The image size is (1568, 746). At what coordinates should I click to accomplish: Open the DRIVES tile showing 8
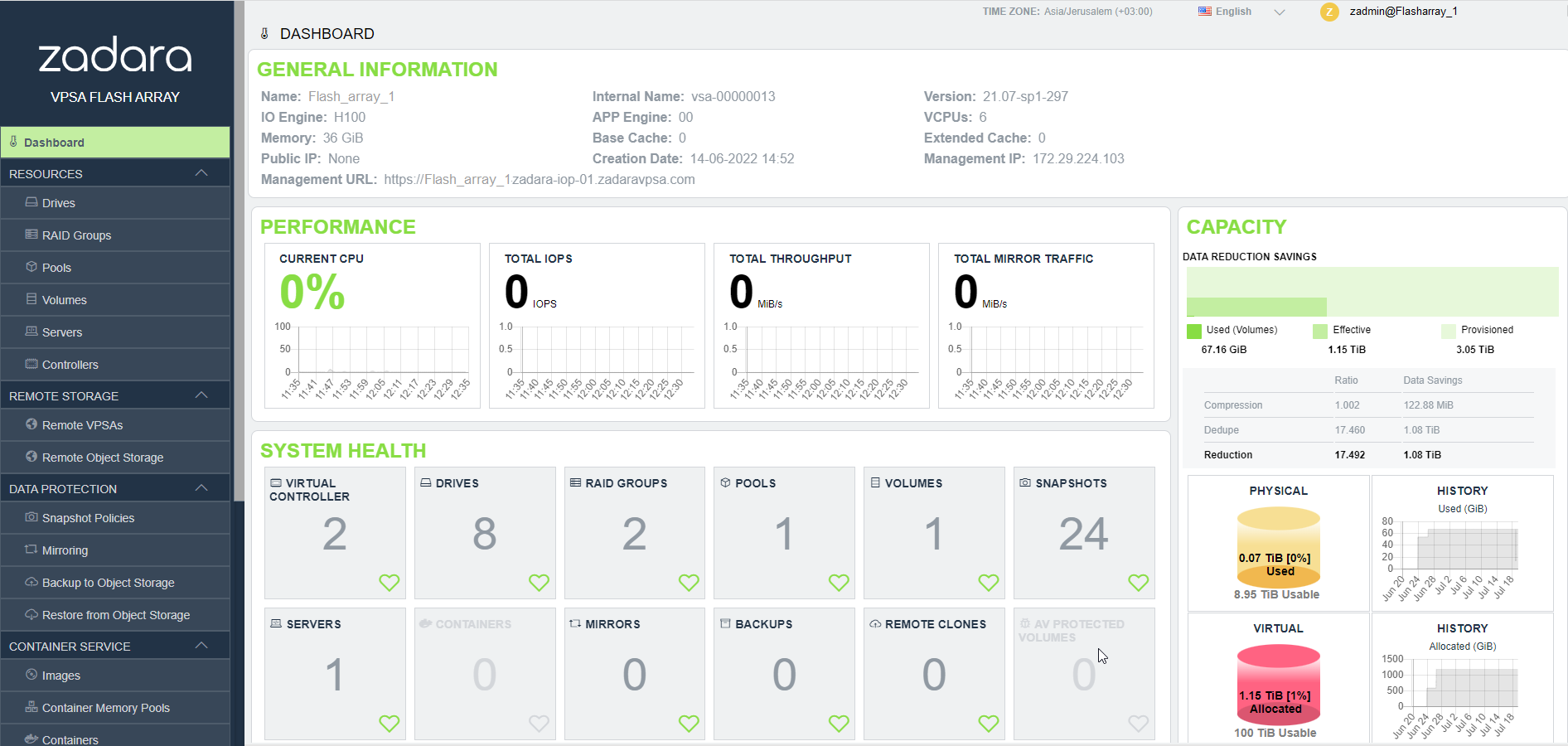(x=485, y=533)
